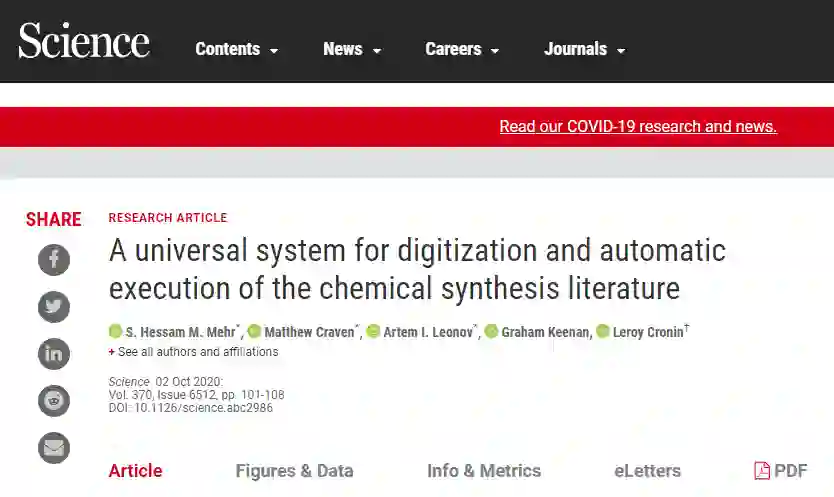The height and width of the screenshot is (497, 834).
Task: View the eLetters tab
Action: coord(647,471)
